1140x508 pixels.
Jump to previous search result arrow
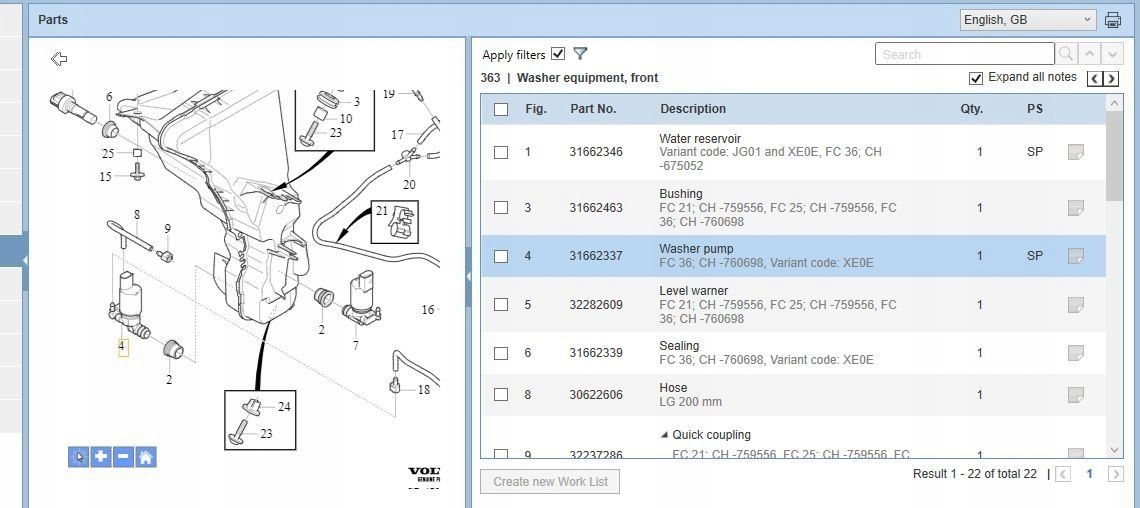tap(1088, 54)
